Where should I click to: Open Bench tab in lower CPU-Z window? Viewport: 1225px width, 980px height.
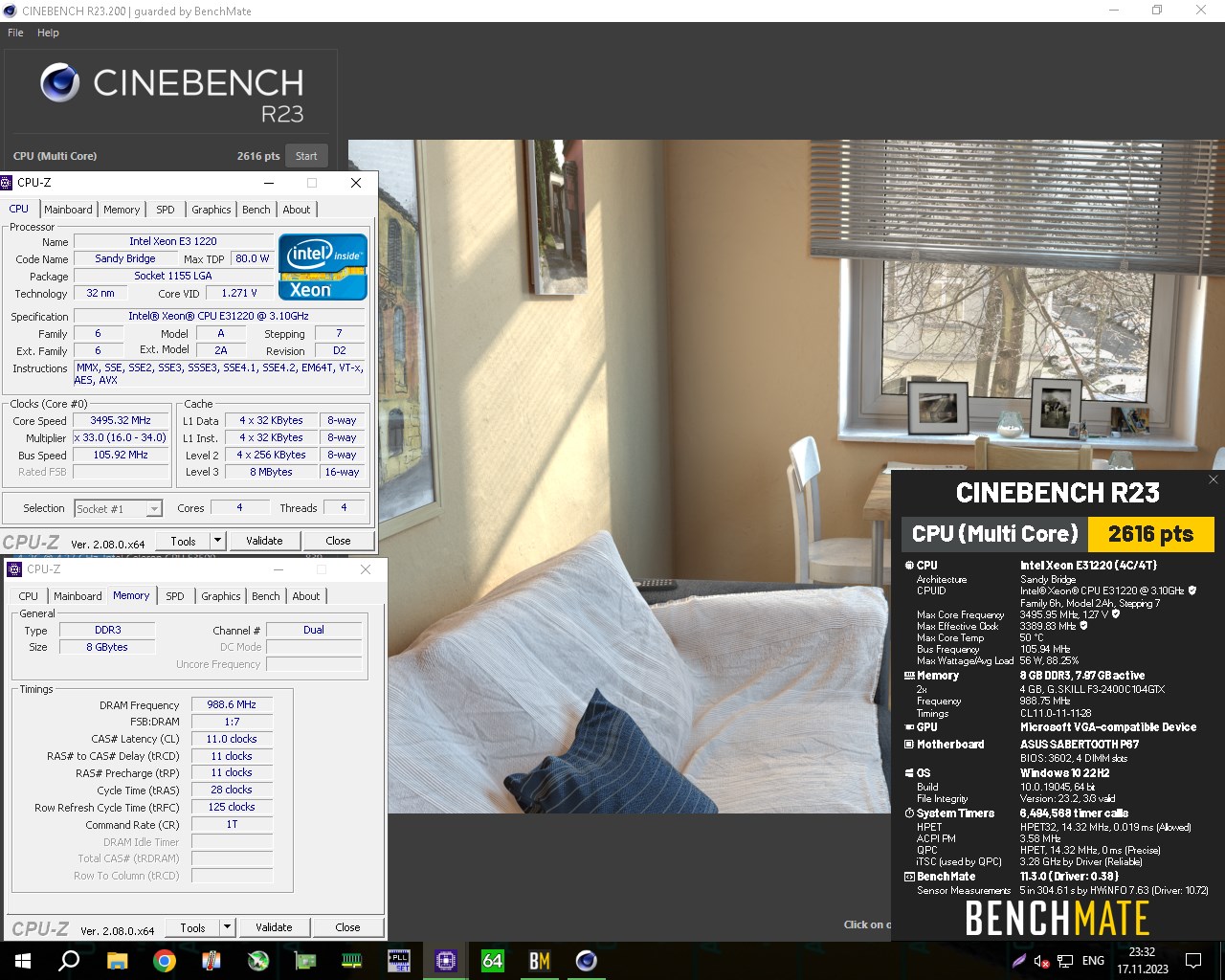coord(265,596)
